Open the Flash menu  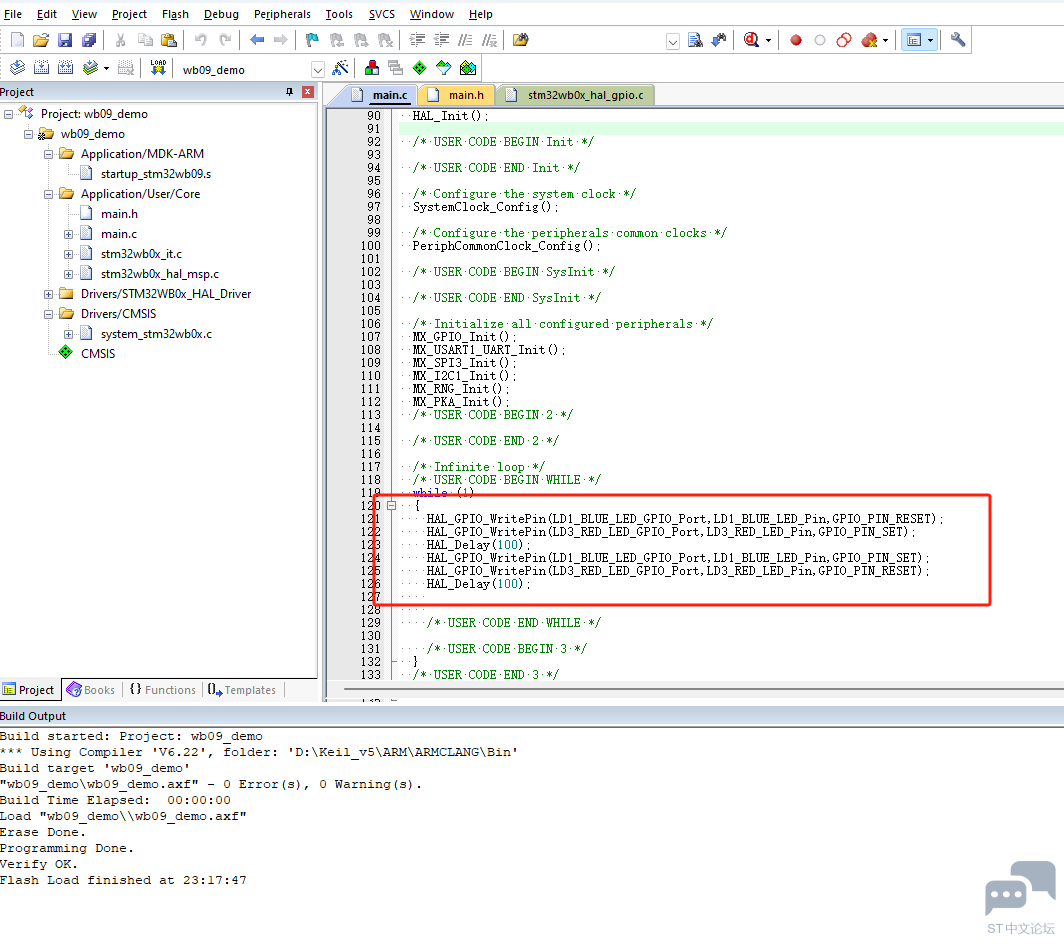click(175, 14)
